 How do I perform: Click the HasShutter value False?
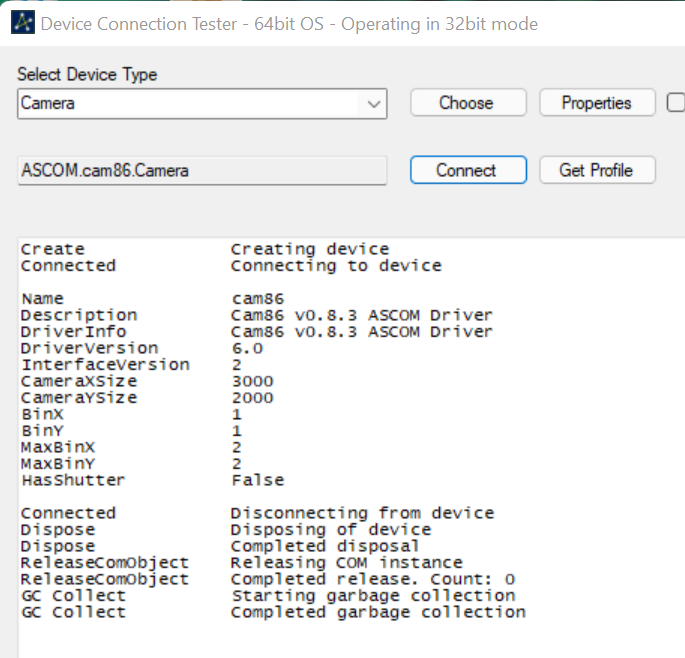tap(258, 480)
